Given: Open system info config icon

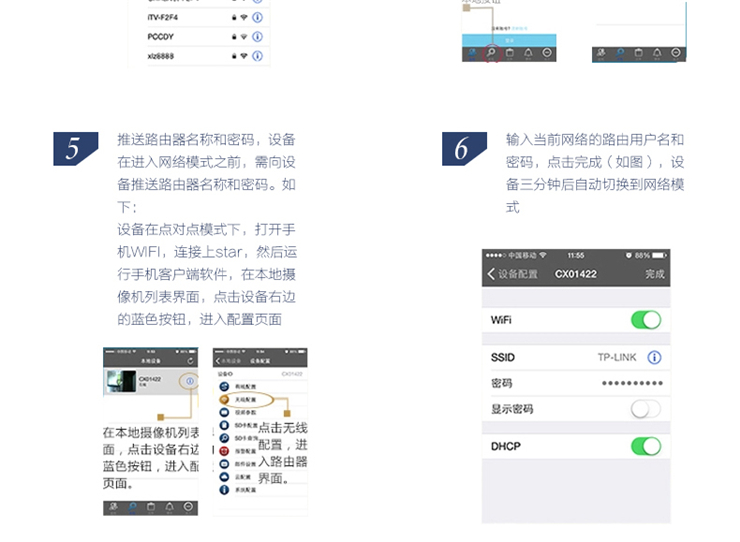Looking at the screenshot, I should click(224, 490).
